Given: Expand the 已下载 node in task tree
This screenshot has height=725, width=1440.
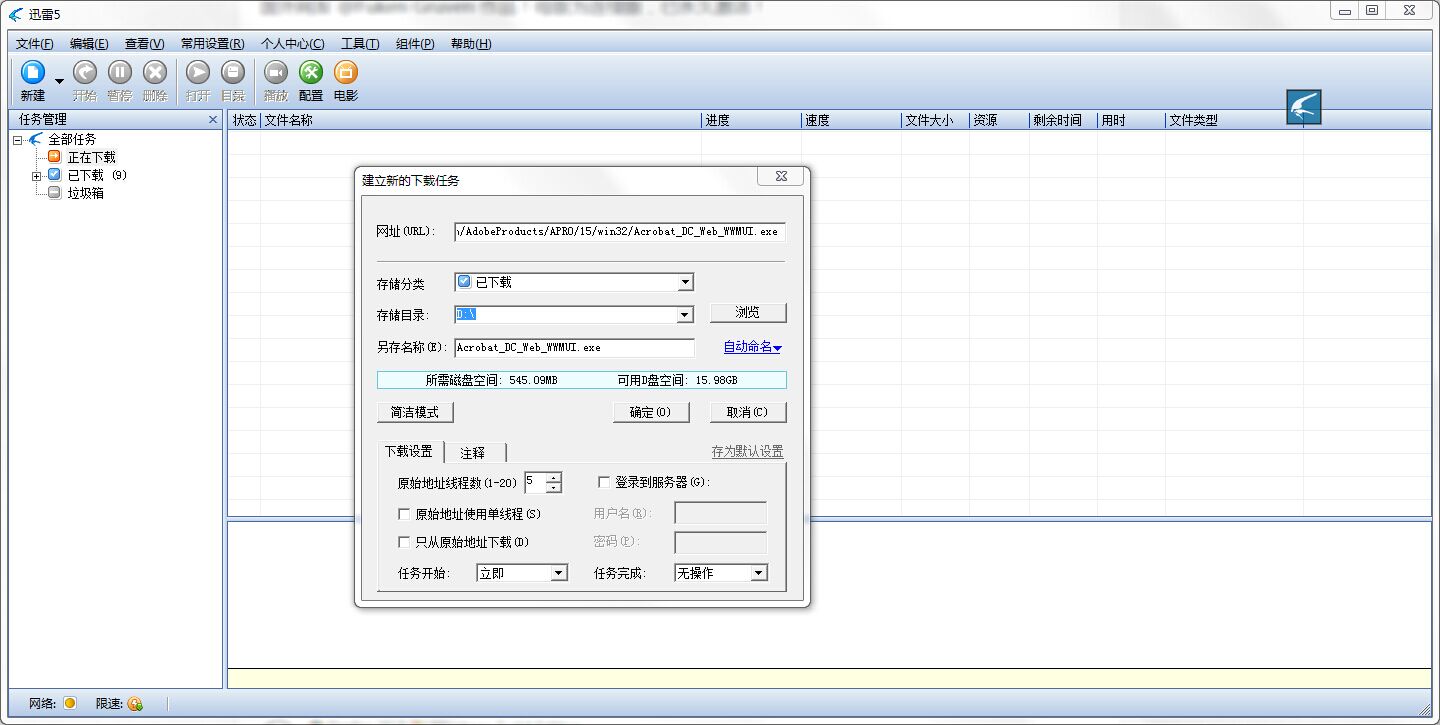Looking at the screenshot, I should pos(37,174).
